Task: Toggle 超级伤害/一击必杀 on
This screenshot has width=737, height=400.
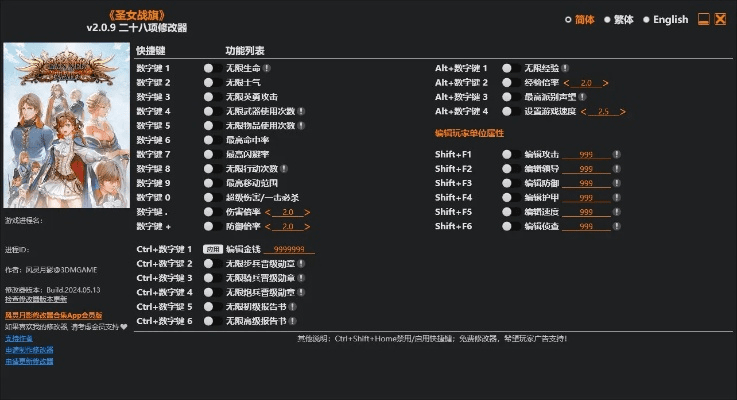Action: (209, 198)
